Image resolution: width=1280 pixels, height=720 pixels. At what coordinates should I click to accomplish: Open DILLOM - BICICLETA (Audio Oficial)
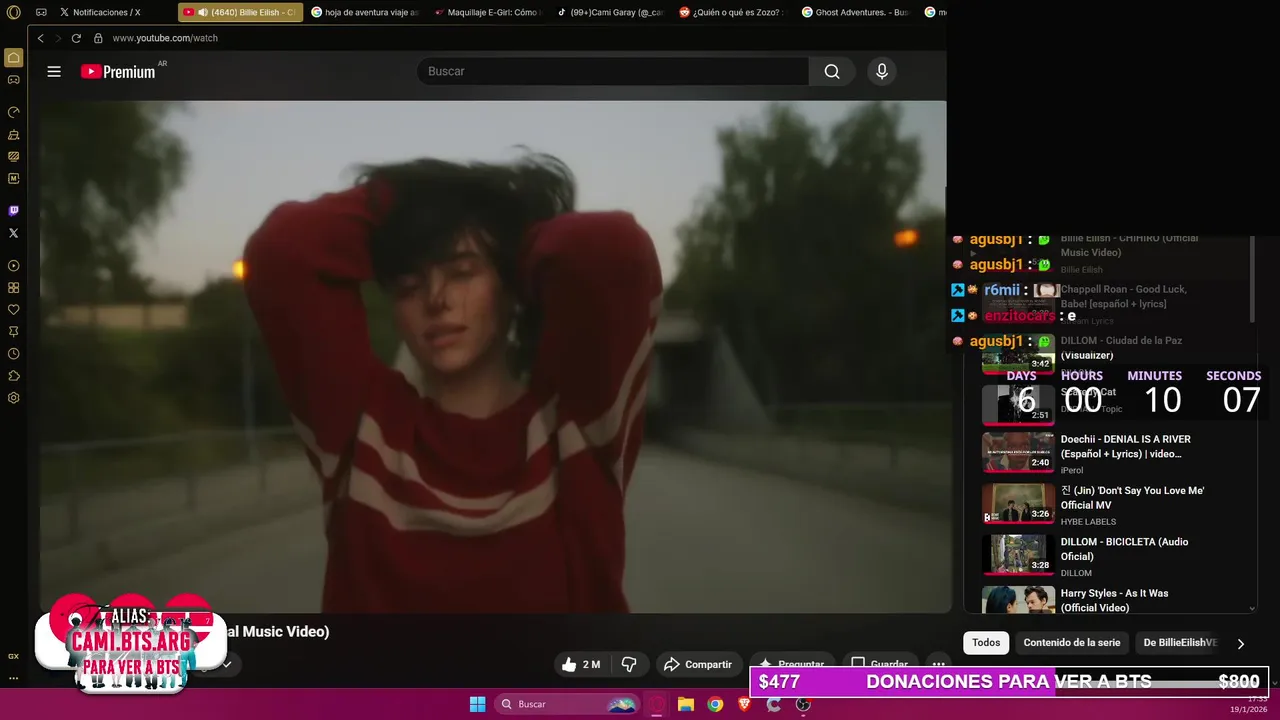[1124, 549]
